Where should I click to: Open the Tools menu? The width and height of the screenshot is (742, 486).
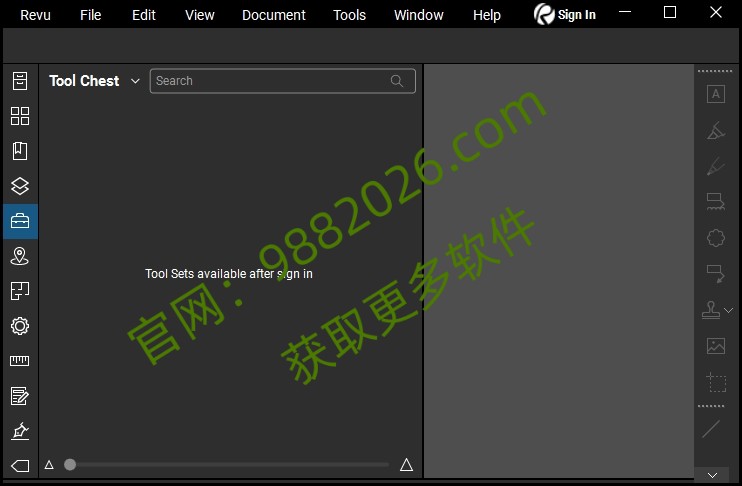[349, 15]
